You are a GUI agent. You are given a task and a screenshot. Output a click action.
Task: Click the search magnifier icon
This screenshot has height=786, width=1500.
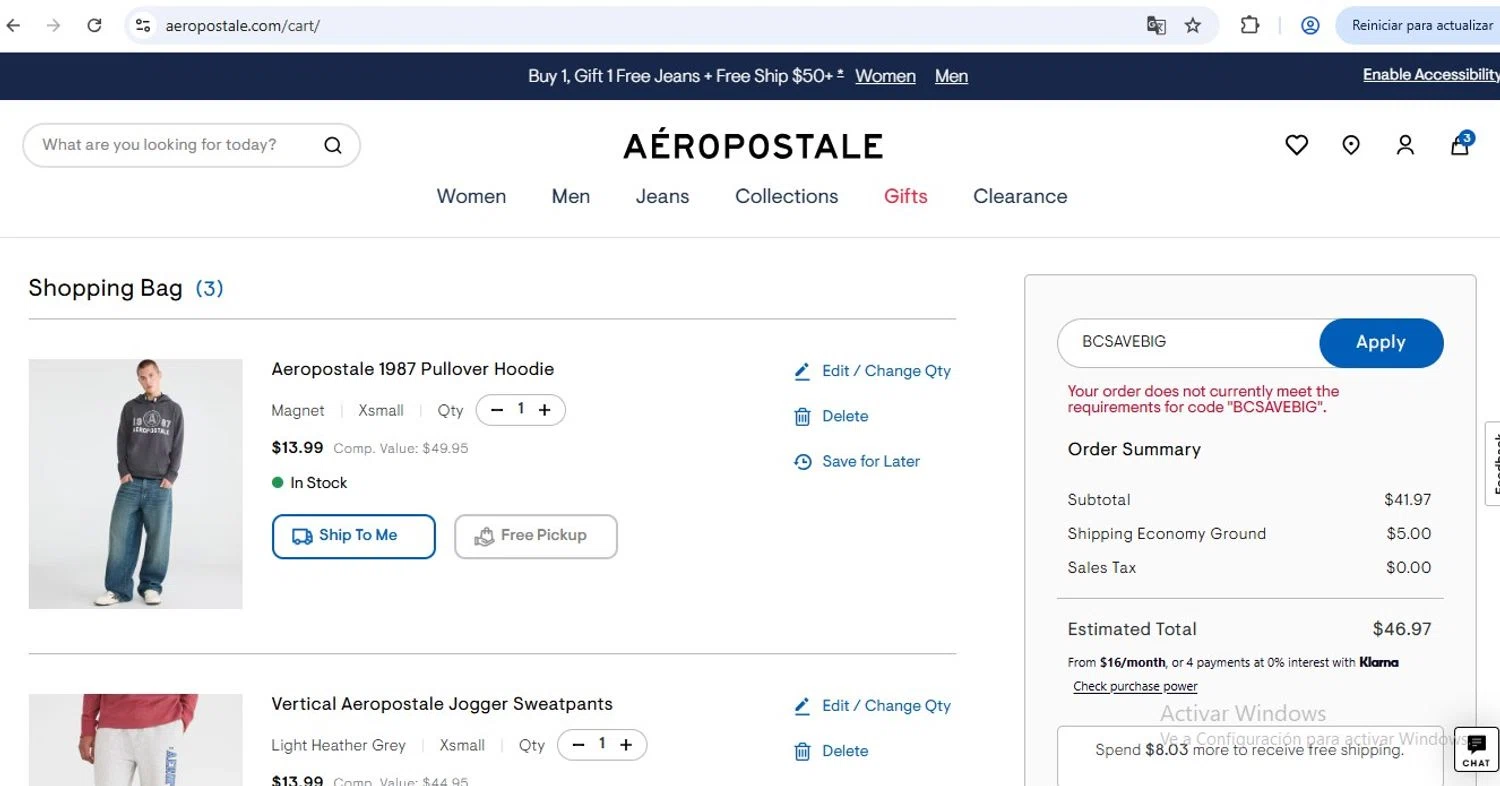pyautogui.click(x=333, y=145)
